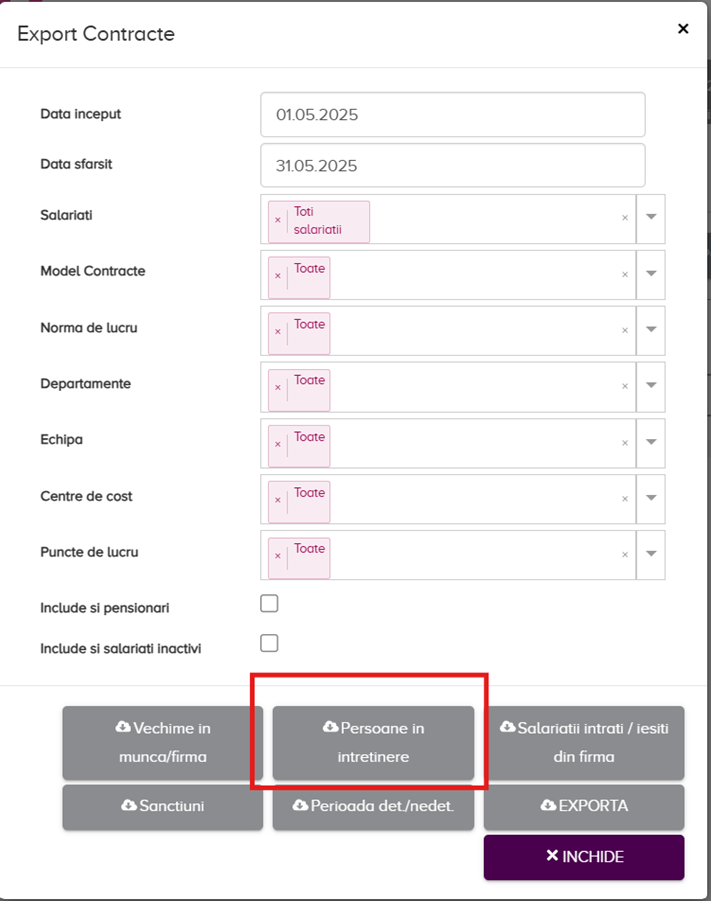The width and height of the screenshot is (711, 901).
Task: Click the 'Sanctiuni' export button
Action: (163, 806)
